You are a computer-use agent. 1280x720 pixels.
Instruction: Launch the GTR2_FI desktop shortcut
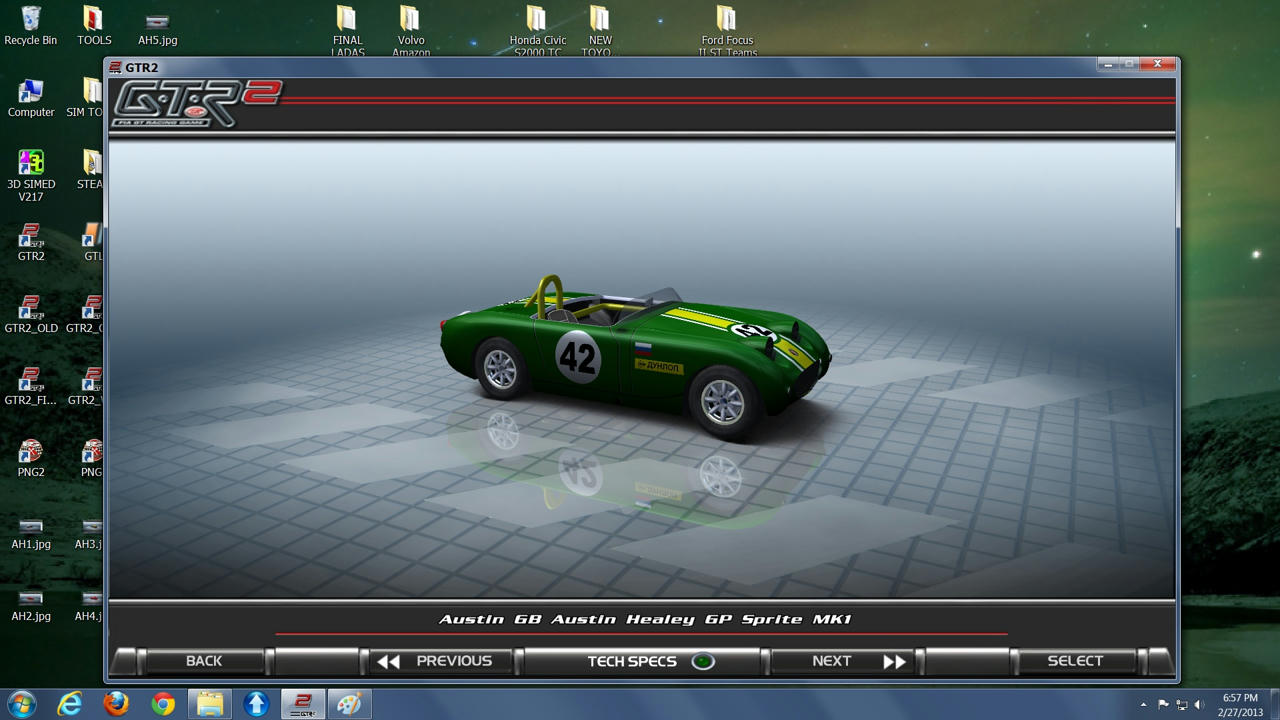click(30, 386)
